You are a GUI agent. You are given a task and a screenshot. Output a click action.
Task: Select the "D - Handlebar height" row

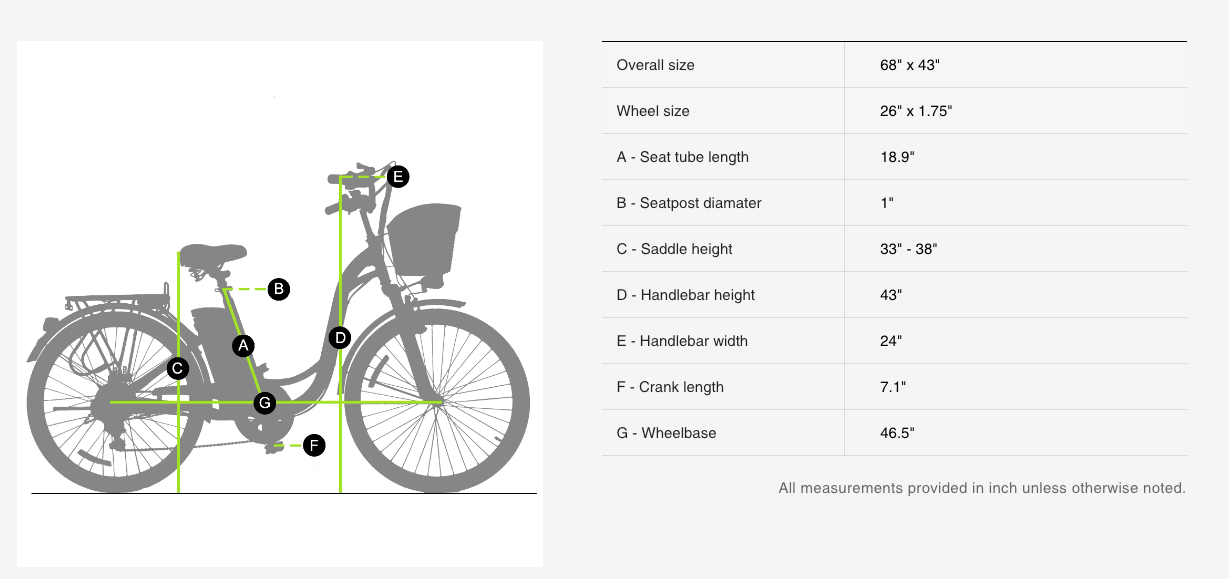685,295
